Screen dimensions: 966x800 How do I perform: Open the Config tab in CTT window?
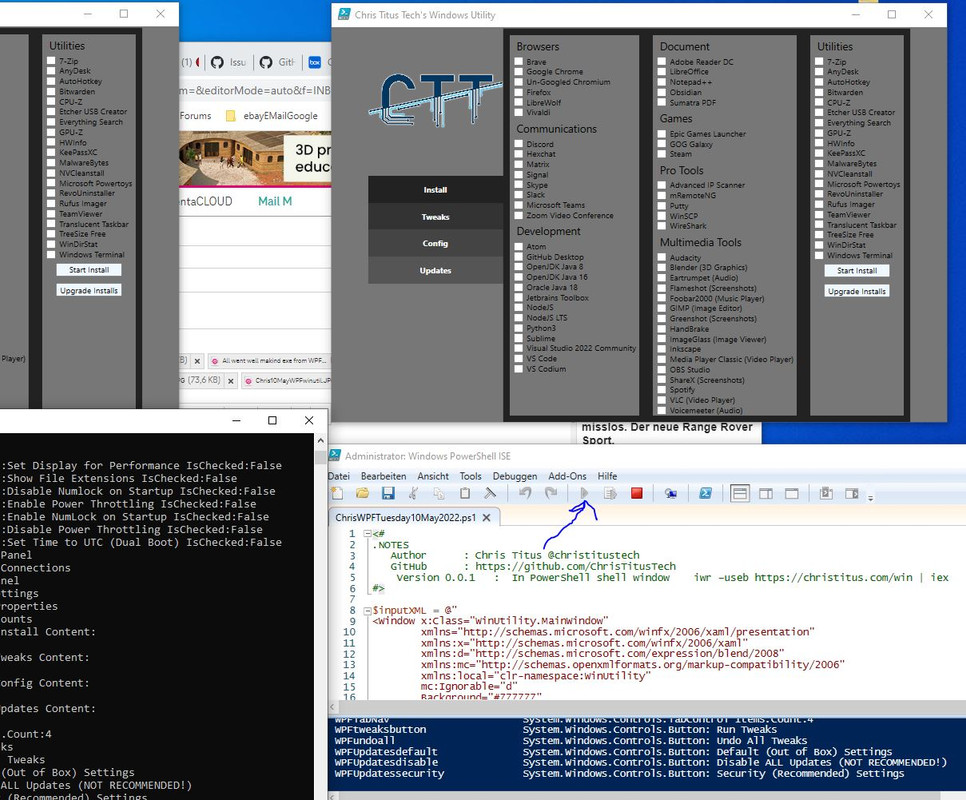pos(436,243)
